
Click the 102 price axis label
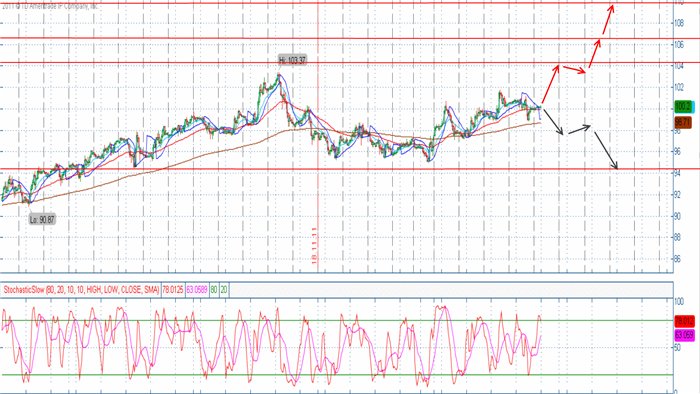tap(679, 87)
